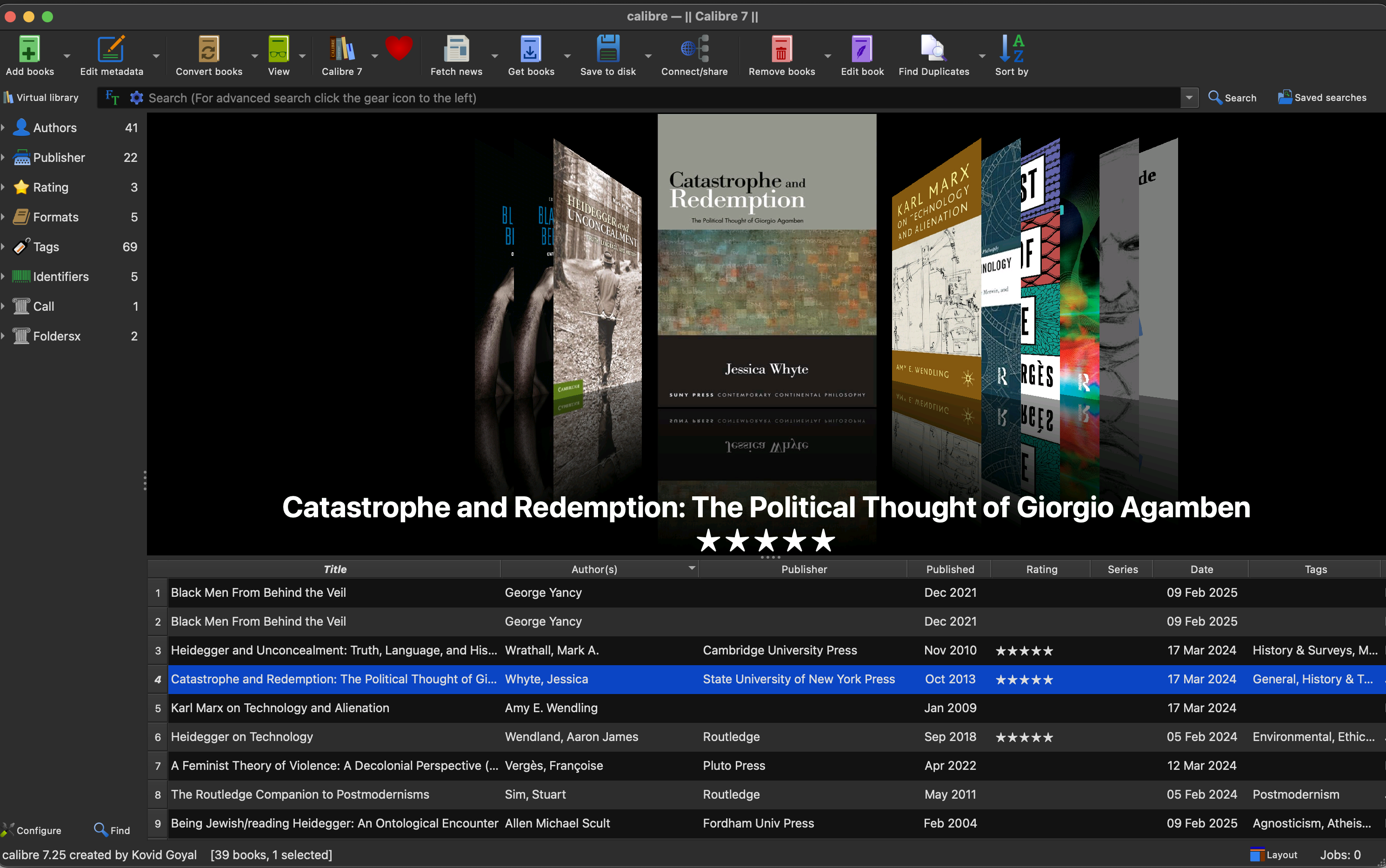Click the Find Duplicates icon
This screenshot has height=868, width=1386.
(x=933, y=49)
